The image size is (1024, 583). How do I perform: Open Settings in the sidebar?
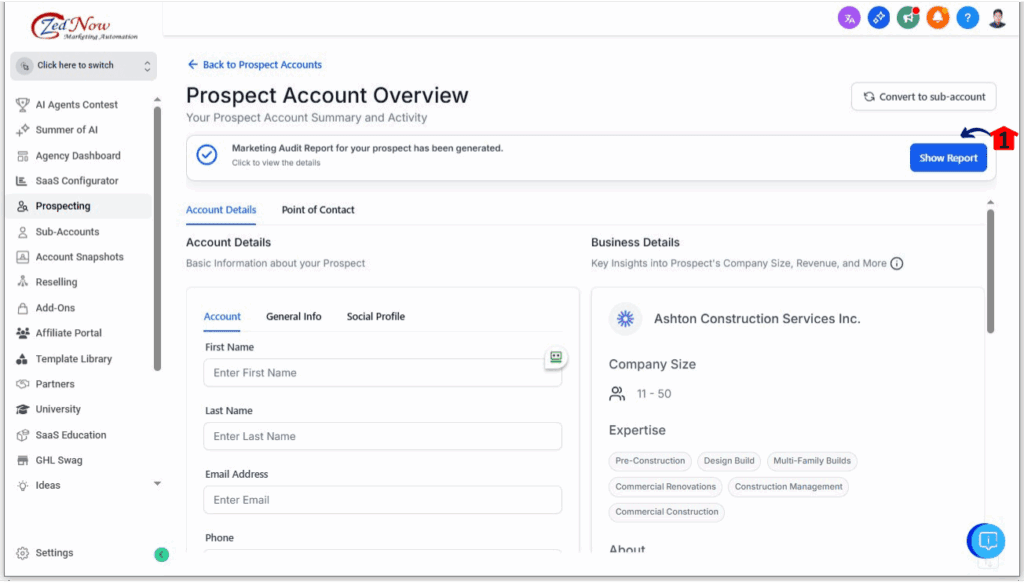(54, 553)
